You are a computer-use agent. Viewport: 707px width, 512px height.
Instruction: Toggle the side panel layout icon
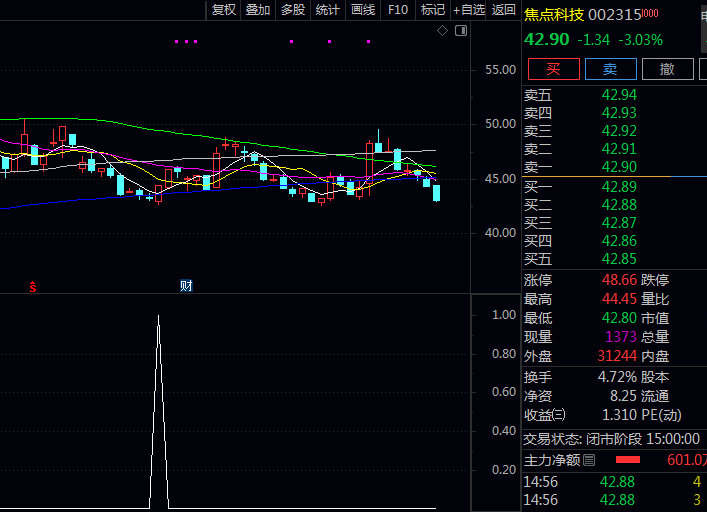point(460,31)
